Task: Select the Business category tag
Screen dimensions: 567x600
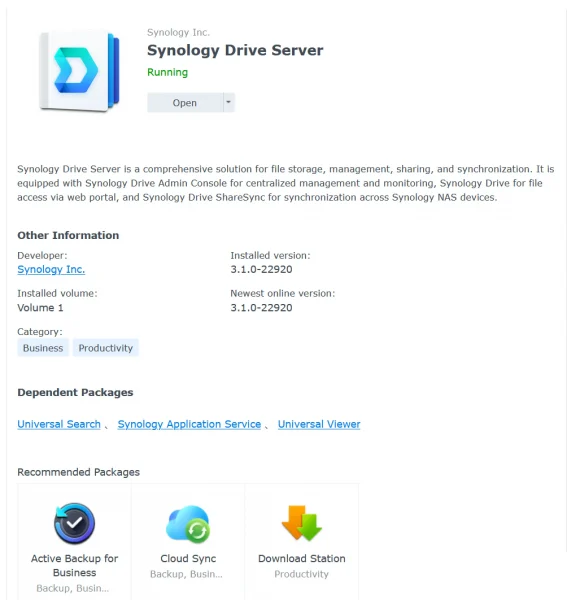Action: 43,348
